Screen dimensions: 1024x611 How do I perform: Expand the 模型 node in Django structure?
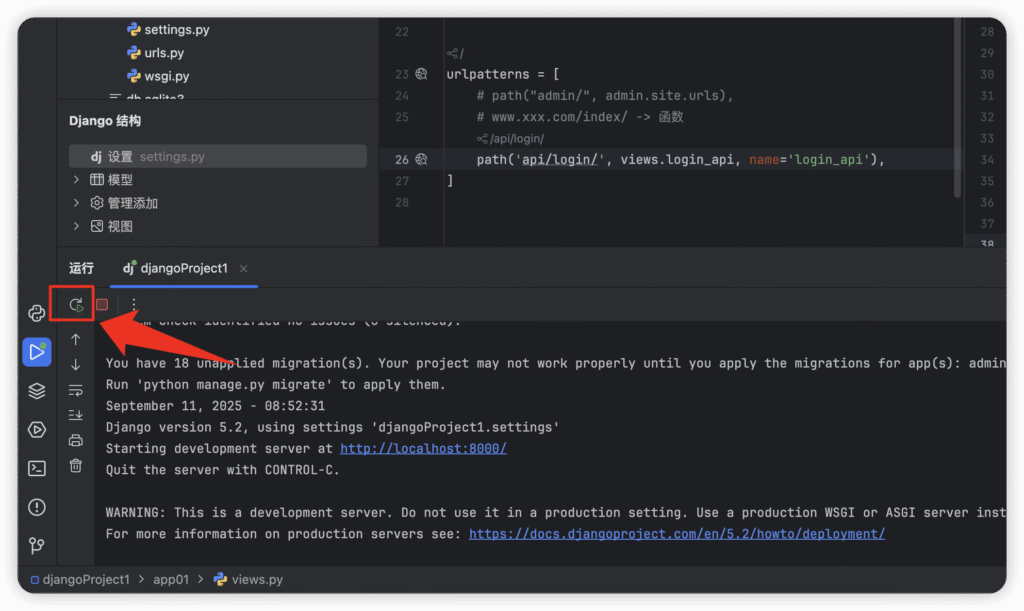77,180
